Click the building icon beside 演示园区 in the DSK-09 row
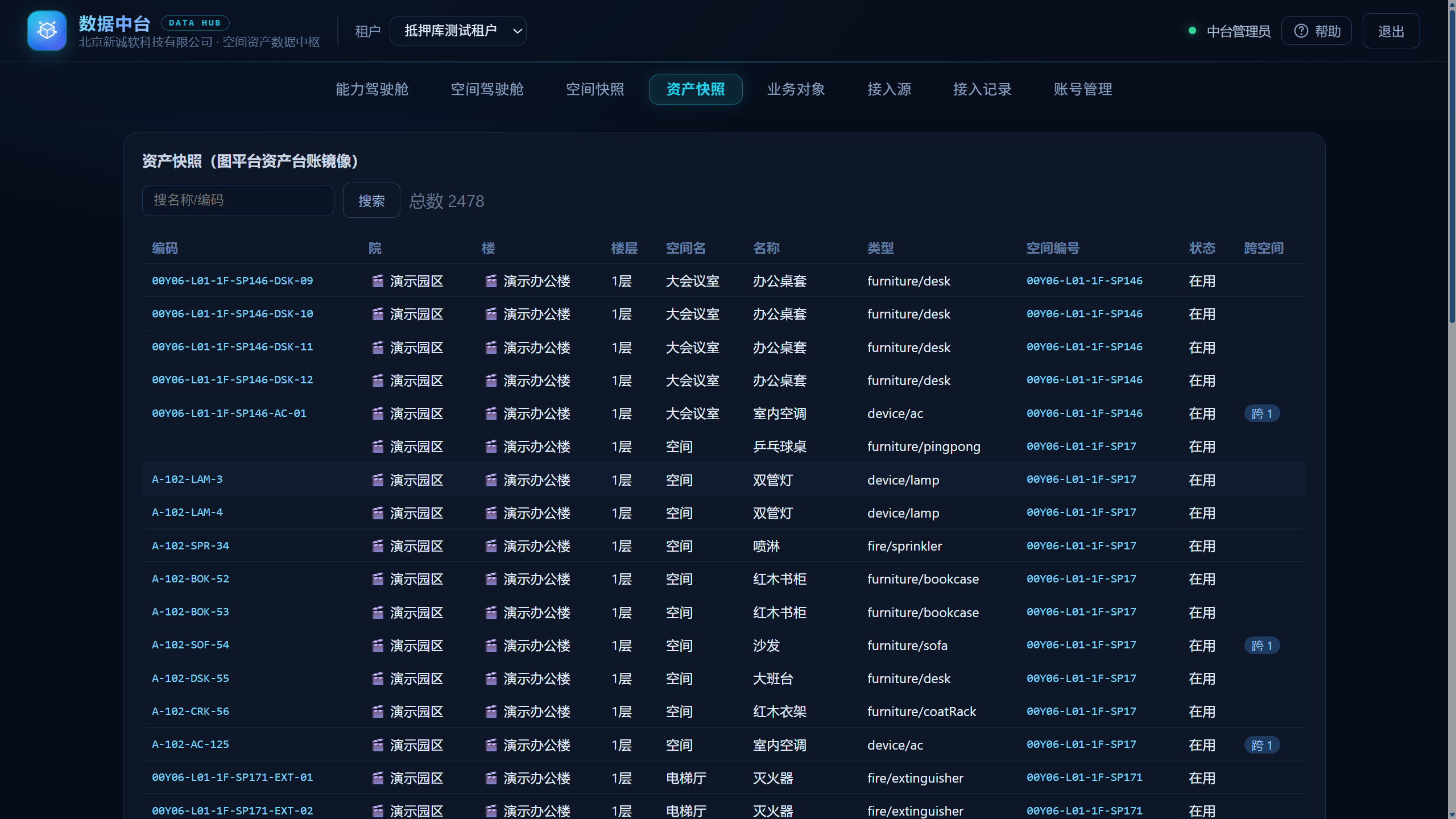The image size is (1456, 819). coord(378,281)
